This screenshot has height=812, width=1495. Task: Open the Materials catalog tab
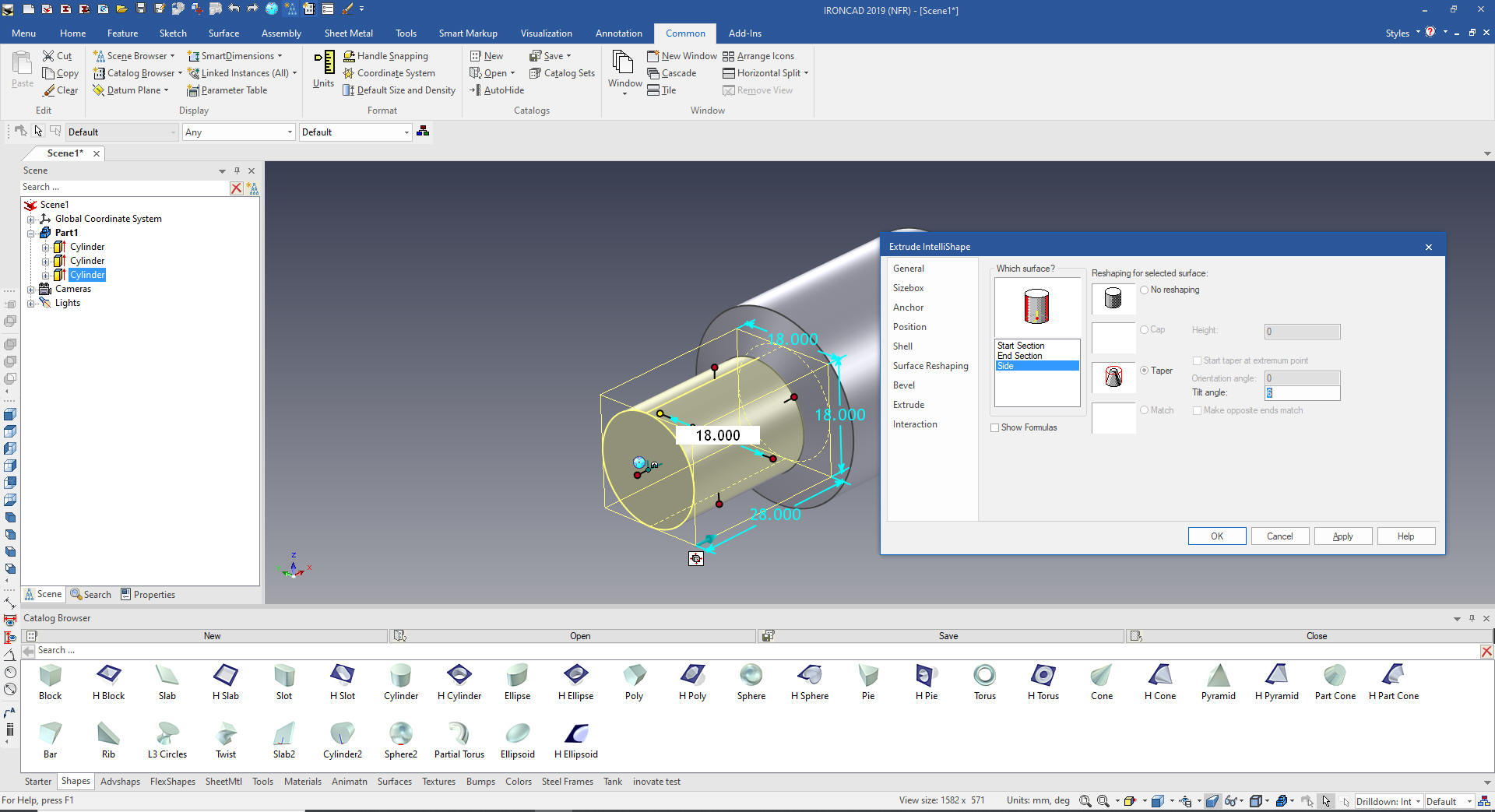point(302,782)
